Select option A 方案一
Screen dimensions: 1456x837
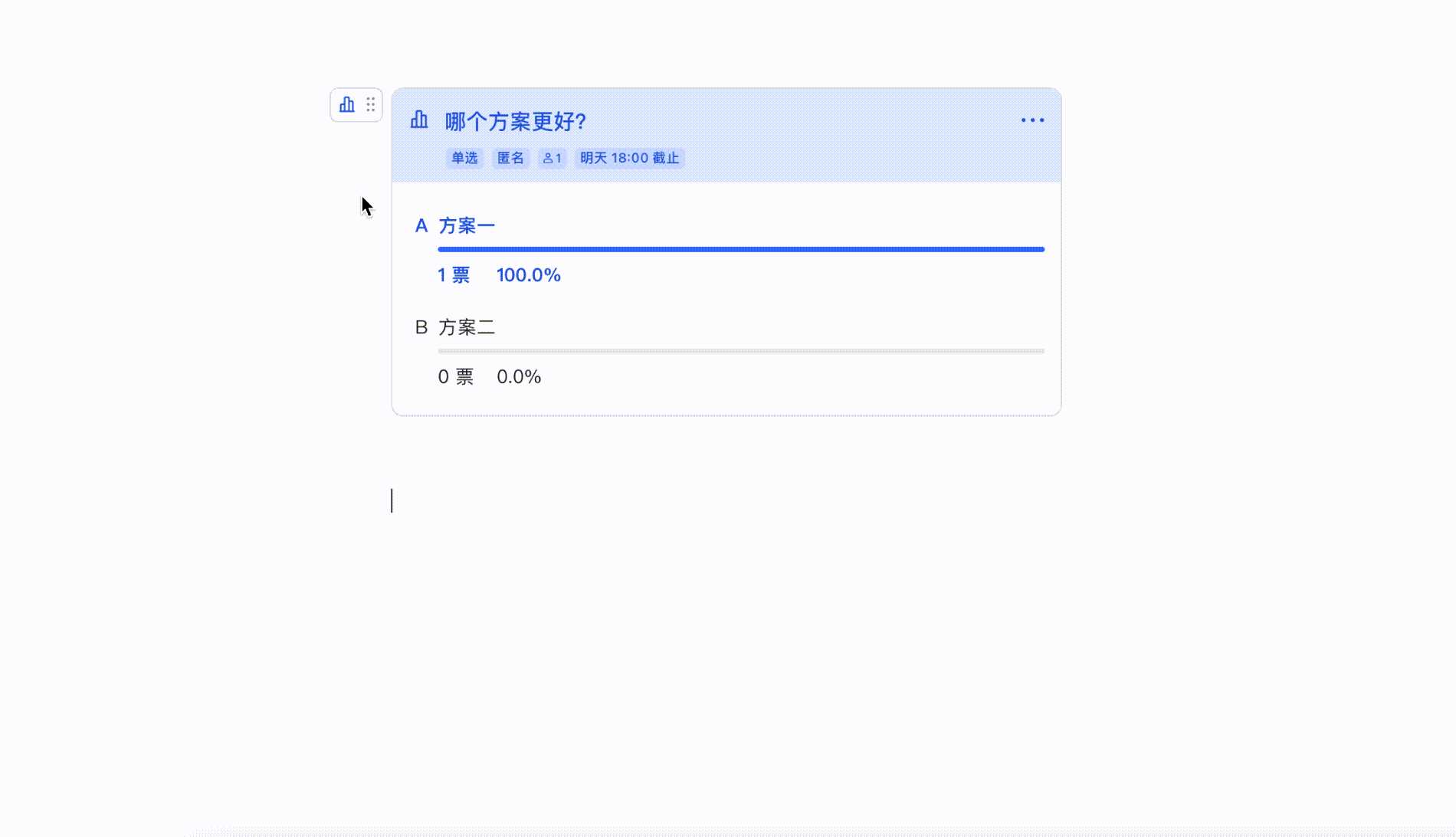466,226
